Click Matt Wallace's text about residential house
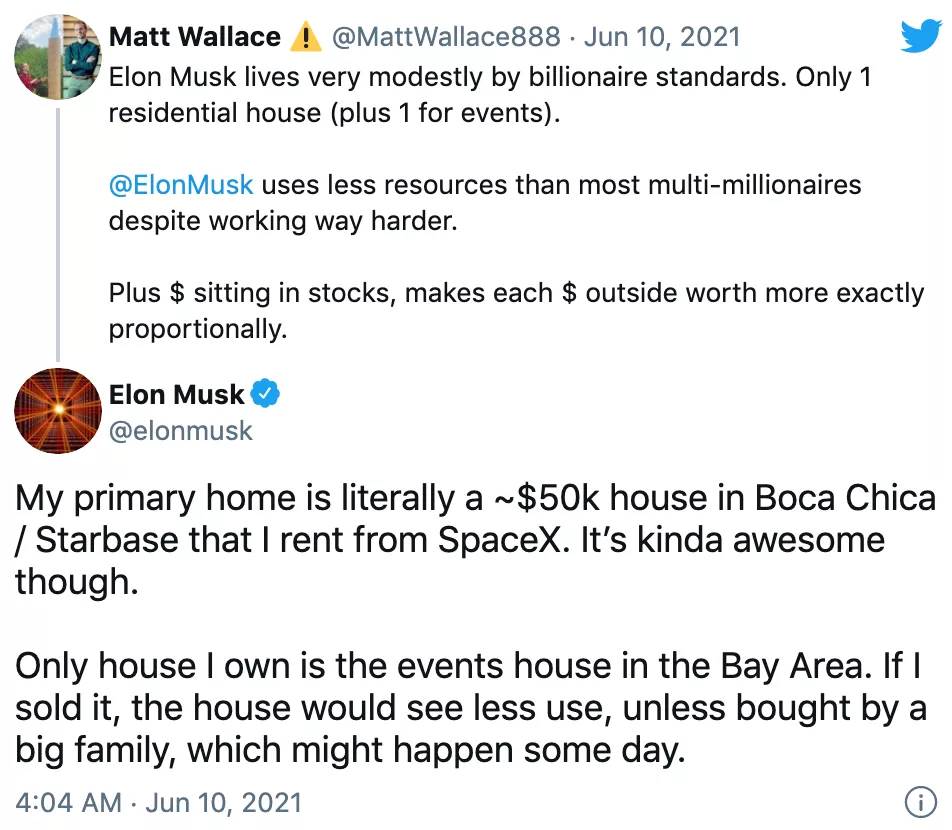 [489, 95]
